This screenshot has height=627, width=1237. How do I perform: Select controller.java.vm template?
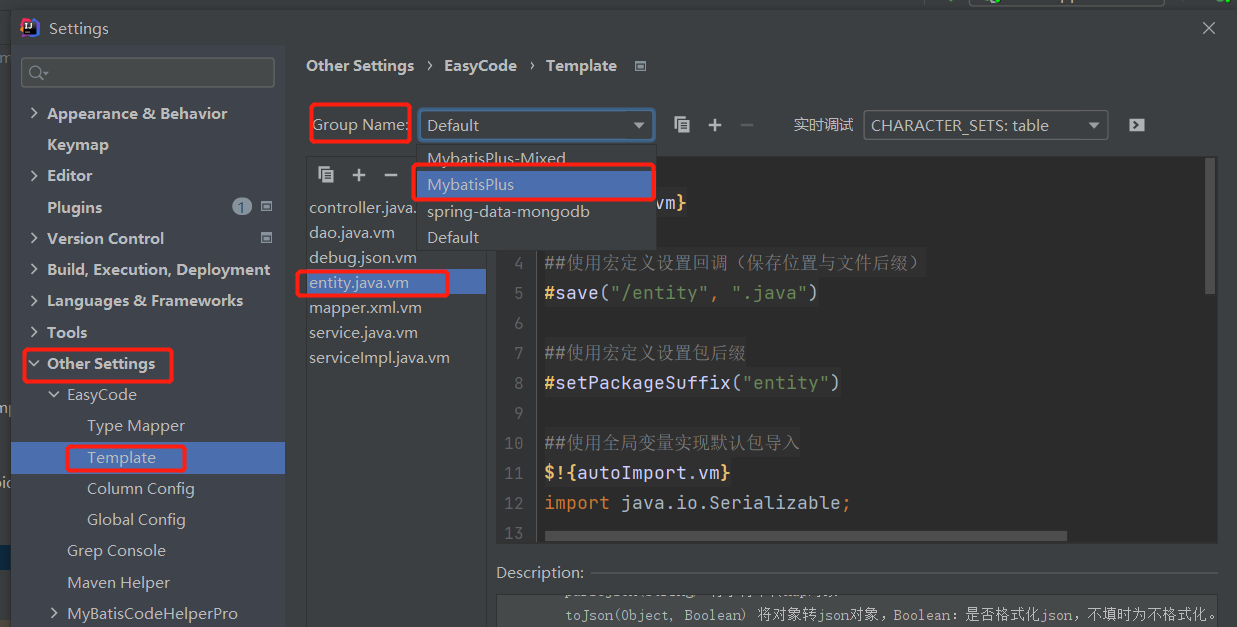tap(362, 207)
